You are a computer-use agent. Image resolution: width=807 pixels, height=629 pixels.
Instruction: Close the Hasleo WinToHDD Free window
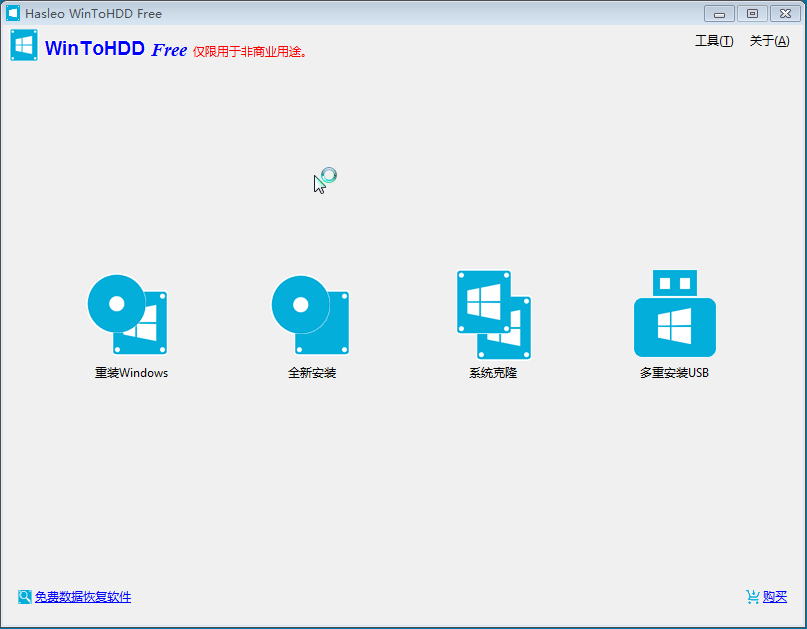(784, 13)
